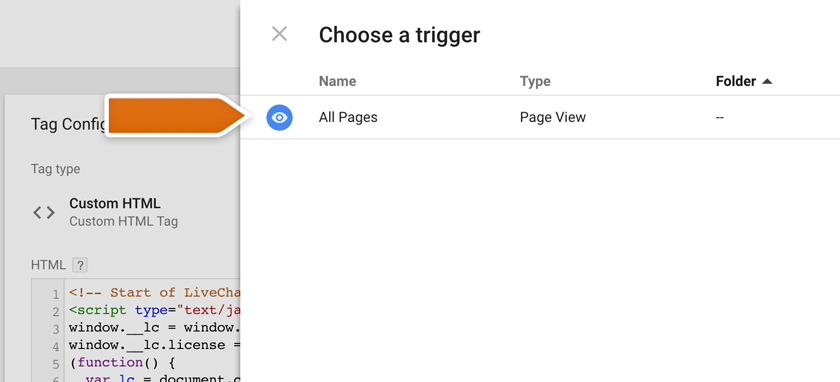Viewport: 840px width, 382px height.
Task: Click the empty folder cell for All Pages
Action: coord(719,117)
